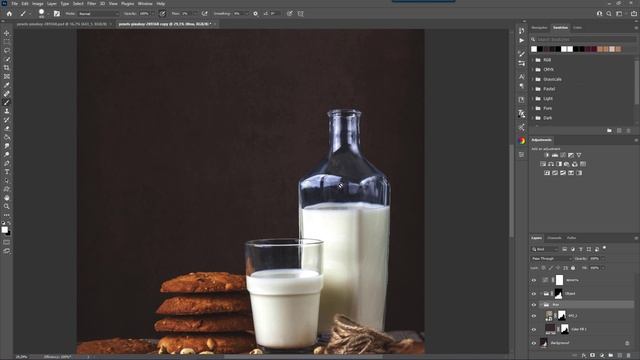Image resolution: width=640 pixels, height=360 pixels.
Task: Click the layer Opacity value field
Action: tap(595, 259)
